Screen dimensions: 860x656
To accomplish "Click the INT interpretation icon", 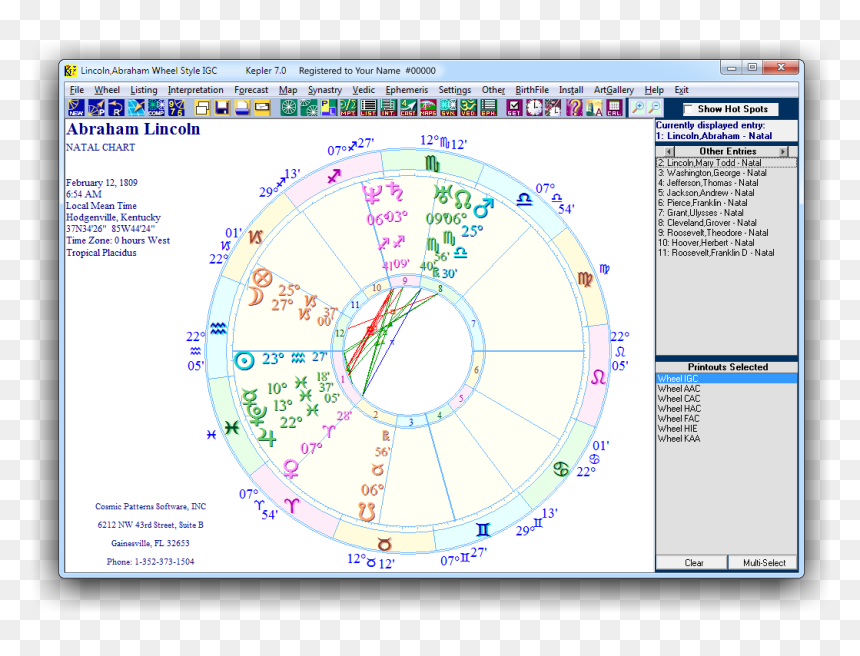I will pyautogui.click(x=388, y=108).
